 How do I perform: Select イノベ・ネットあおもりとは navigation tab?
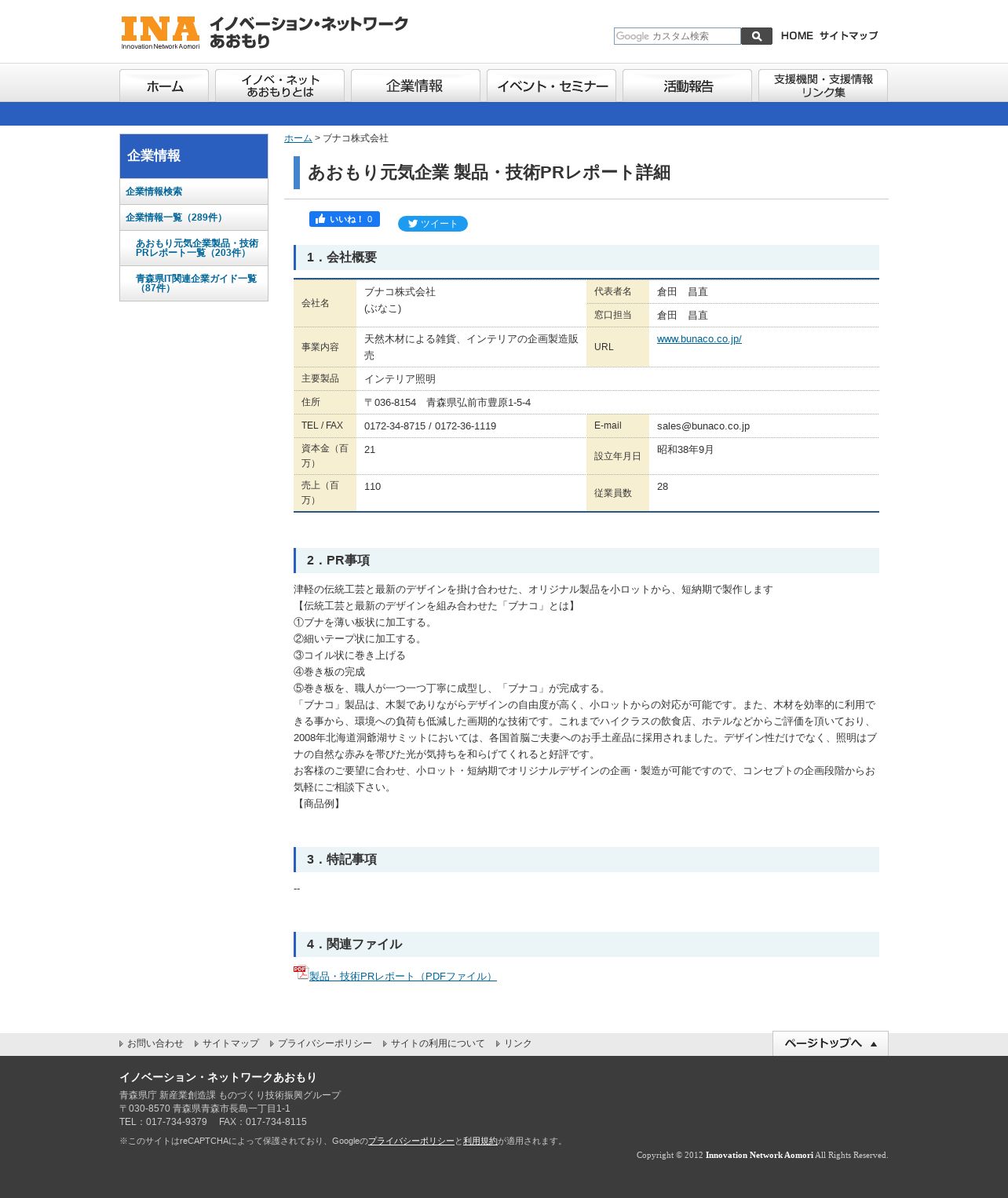[279, 86]
